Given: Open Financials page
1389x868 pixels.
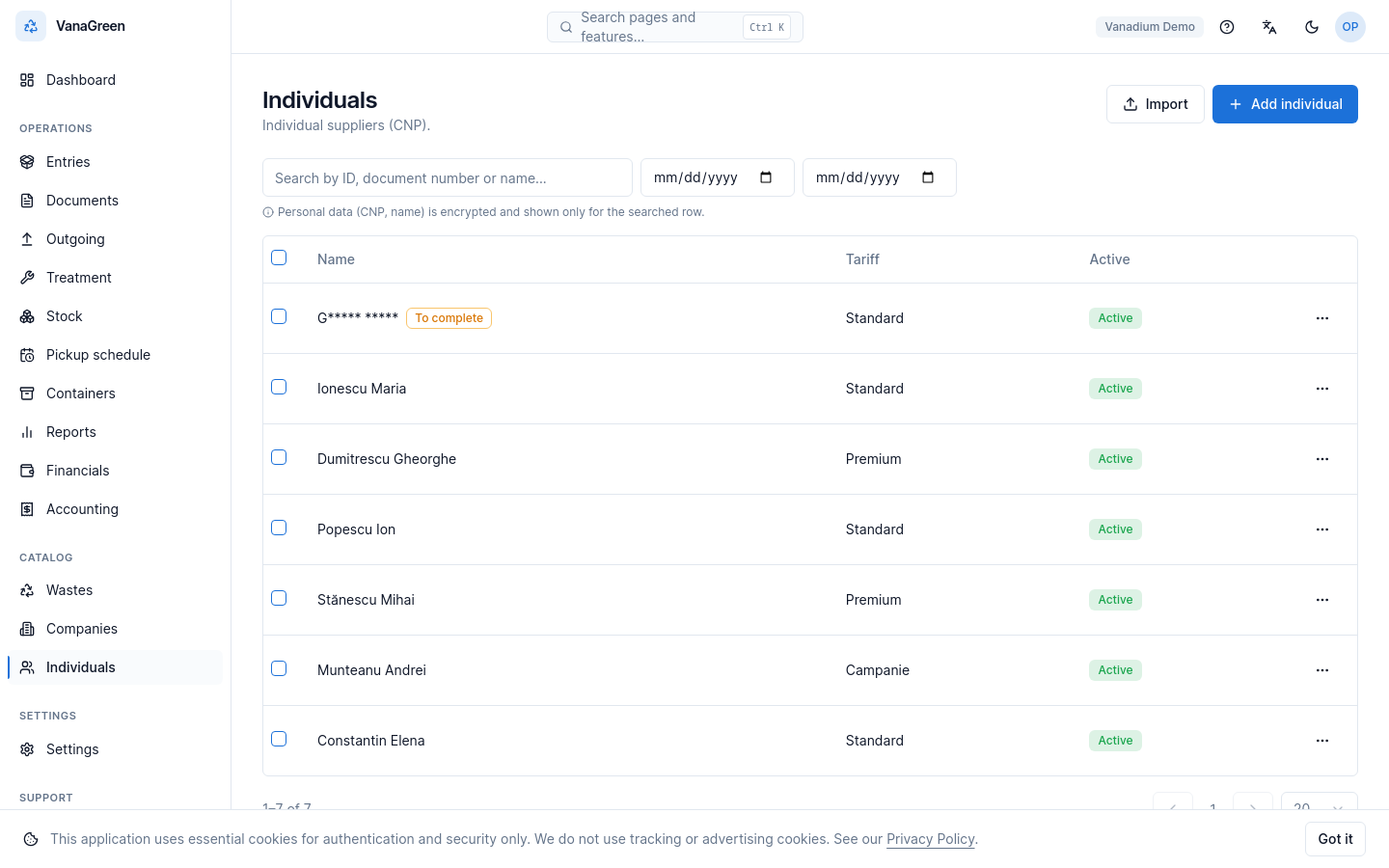Looking at the screenshot, I should tap(115, 471).
